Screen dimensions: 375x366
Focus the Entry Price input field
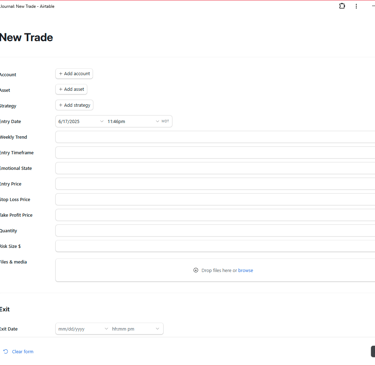tap(215, 184)
